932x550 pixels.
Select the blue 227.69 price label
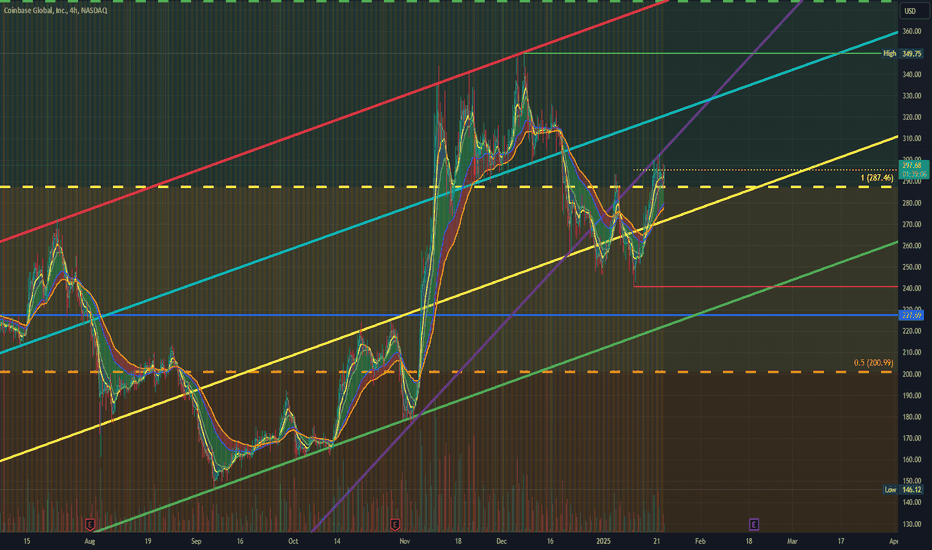912,315
